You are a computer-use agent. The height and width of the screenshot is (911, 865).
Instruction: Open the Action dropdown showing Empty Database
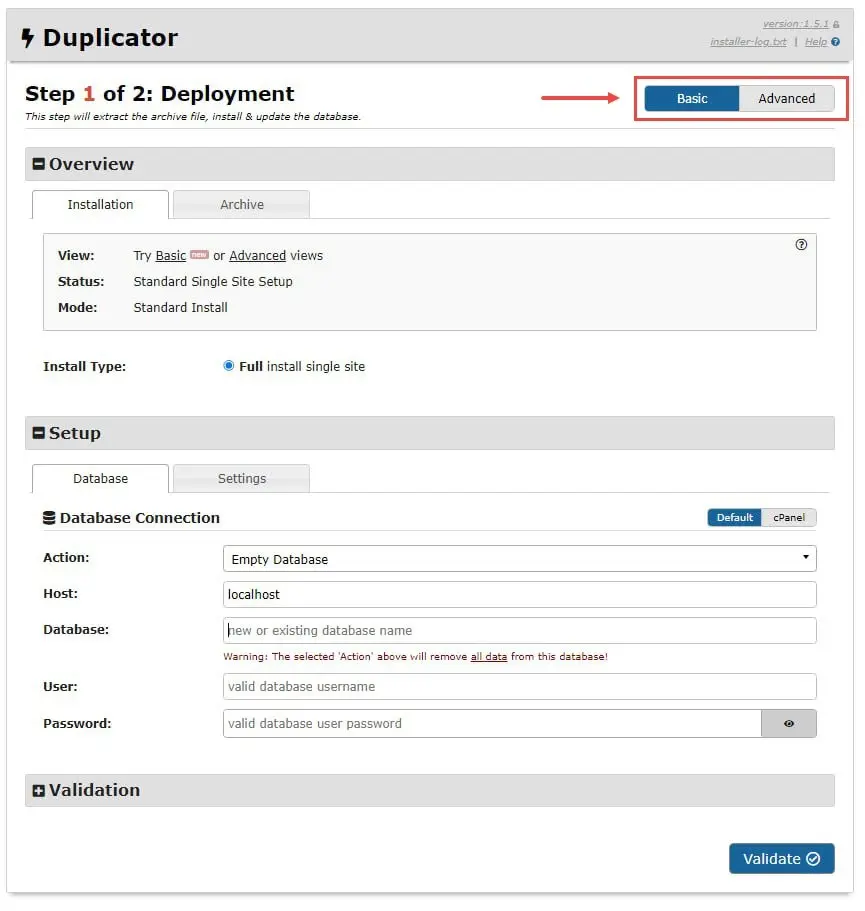tap(519, 559)
